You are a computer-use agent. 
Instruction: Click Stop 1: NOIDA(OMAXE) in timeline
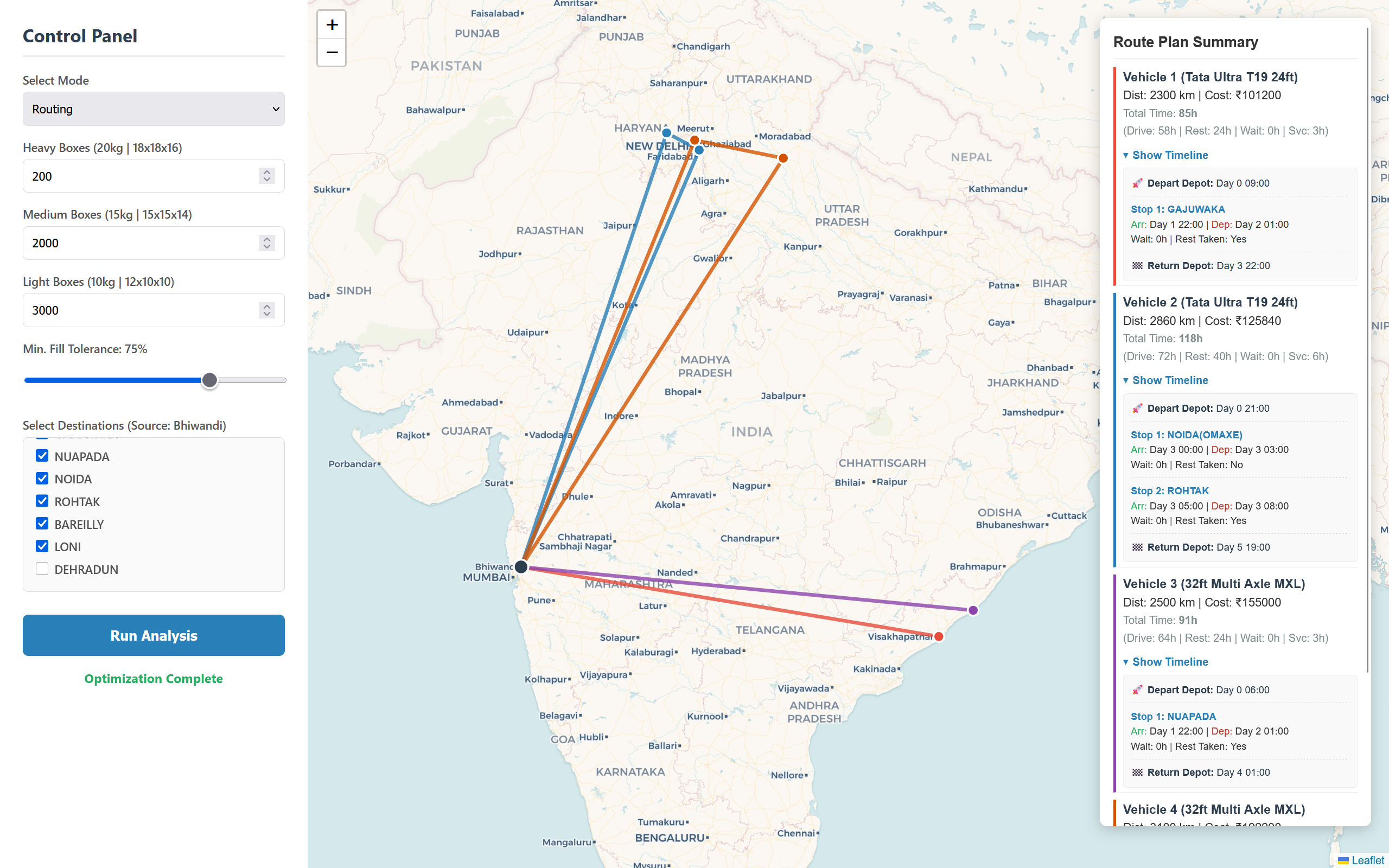tap(1187, 435)
